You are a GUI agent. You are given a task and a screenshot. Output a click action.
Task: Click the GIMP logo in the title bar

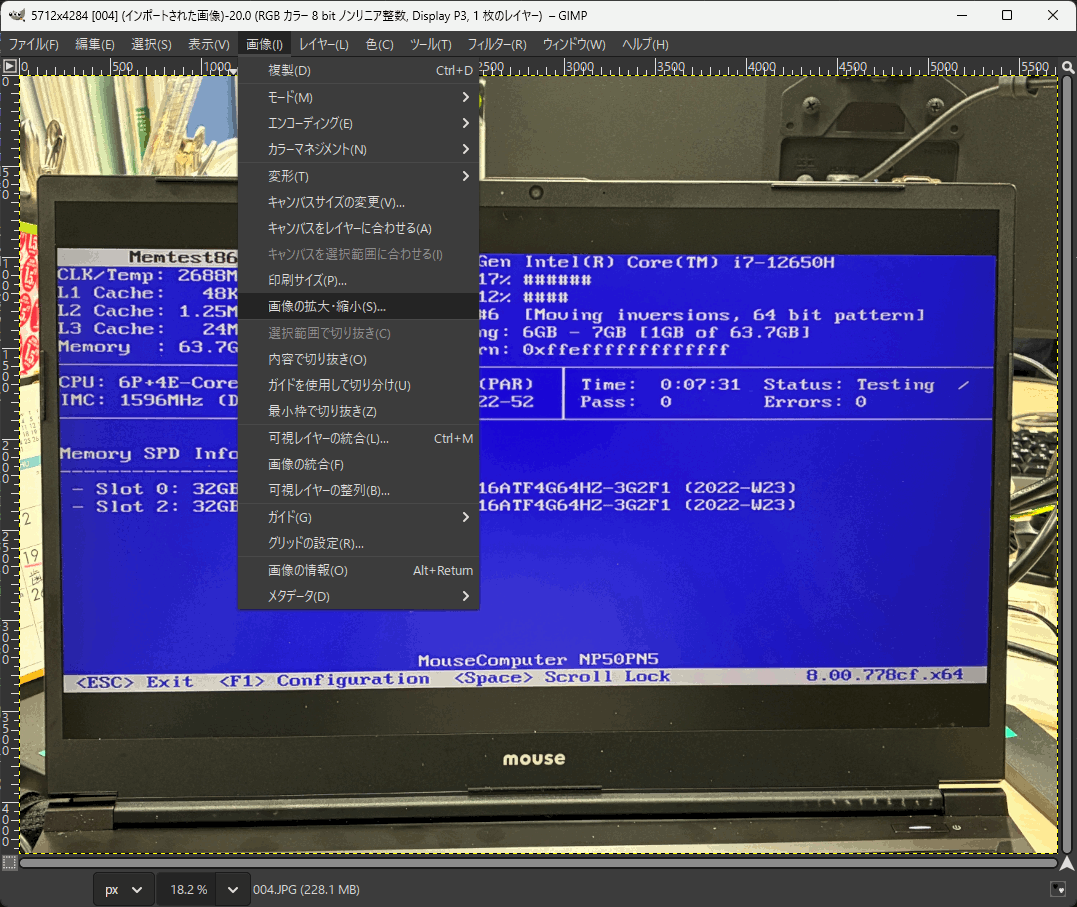[x=16, y=15]
